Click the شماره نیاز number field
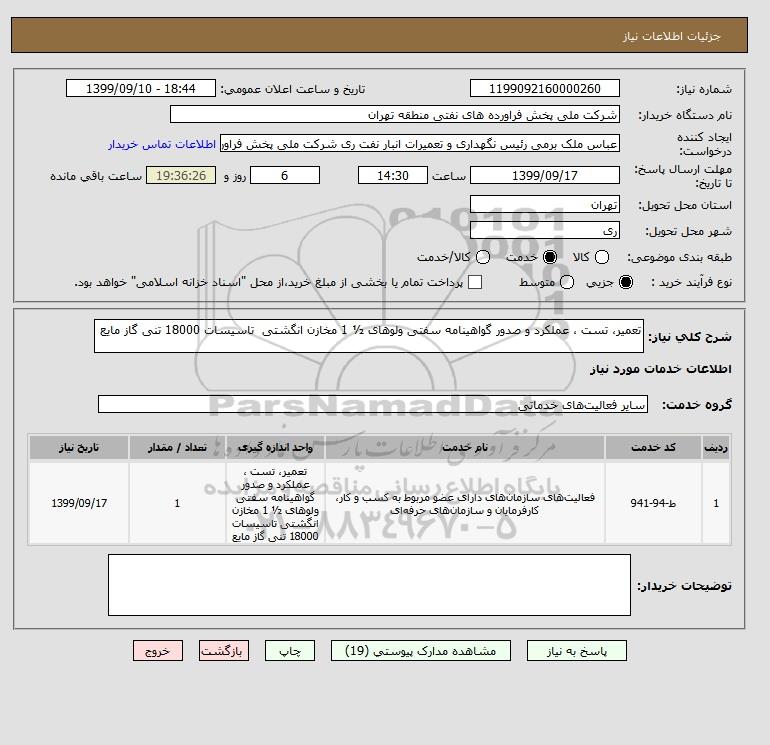 click(545, 88)
